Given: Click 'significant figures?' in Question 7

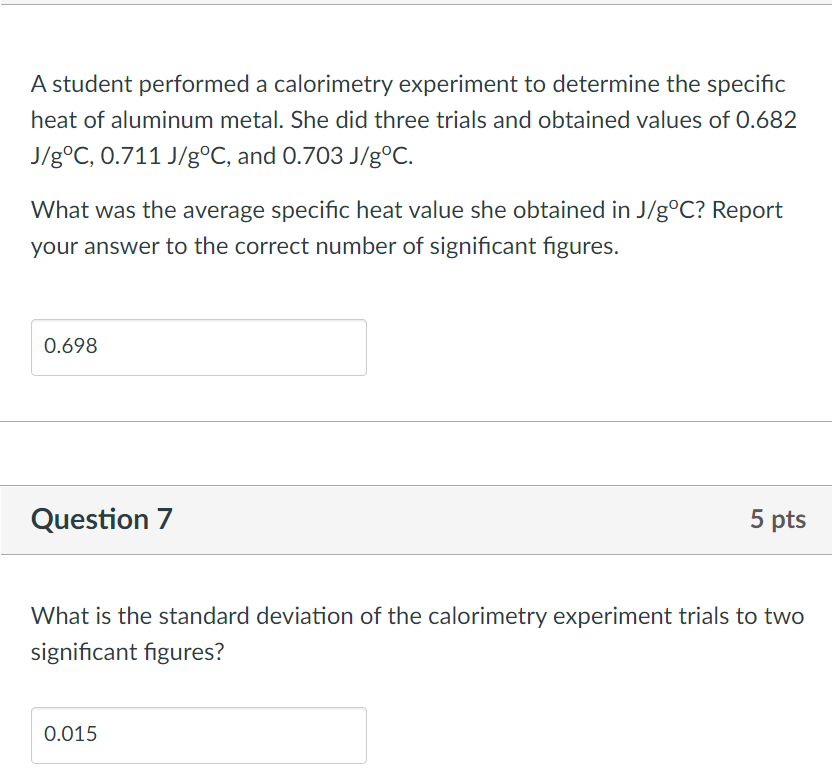Looking at the screenshot, I should [128, 652].
